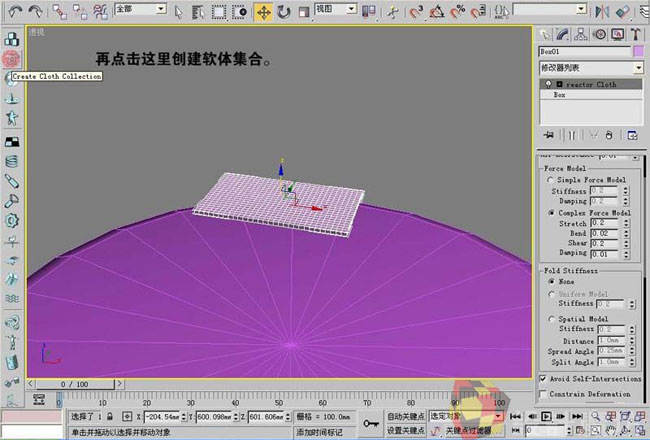Click the 设置关键点 set key button

(405, 431)
